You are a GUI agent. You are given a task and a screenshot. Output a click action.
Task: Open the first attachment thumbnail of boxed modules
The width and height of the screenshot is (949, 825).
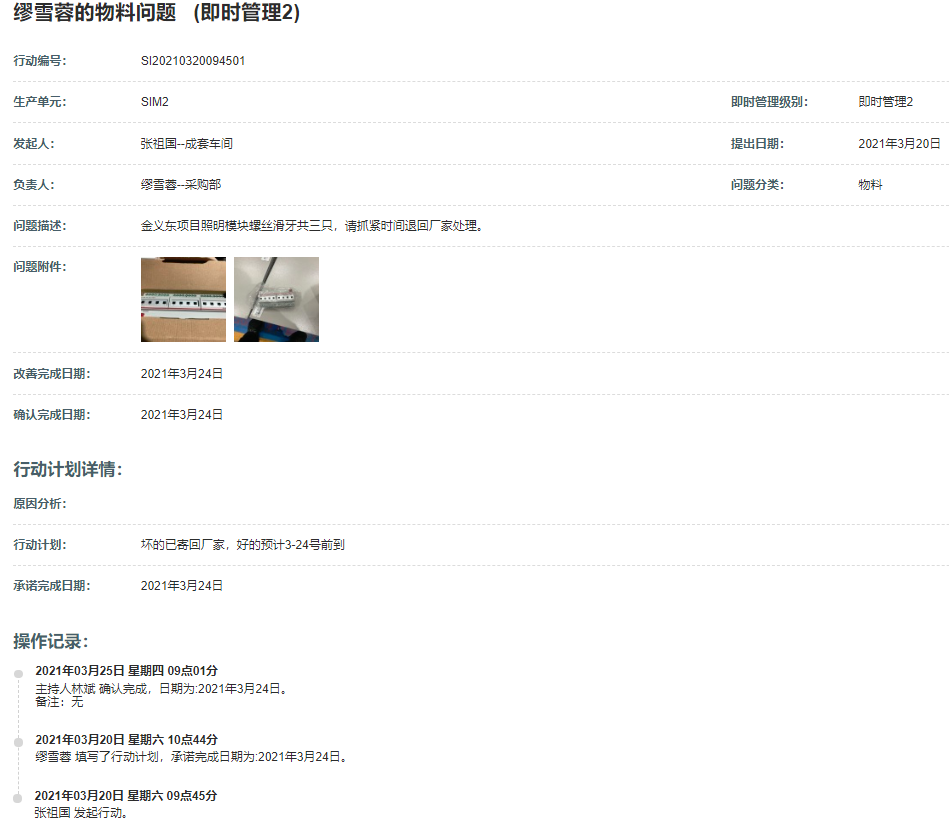(x=183, y=300)
